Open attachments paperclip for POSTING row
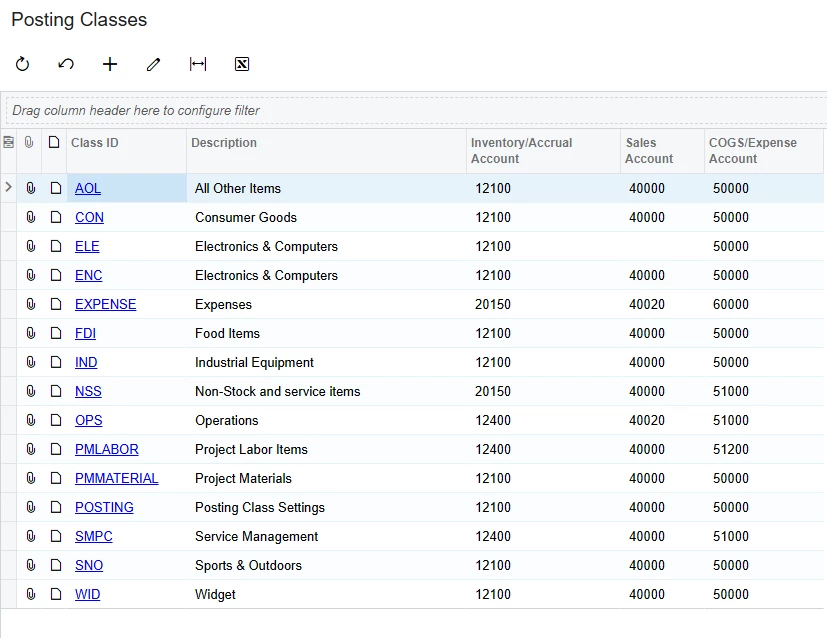The height and width of the screenshot is (638, 827). coord(31,507)
